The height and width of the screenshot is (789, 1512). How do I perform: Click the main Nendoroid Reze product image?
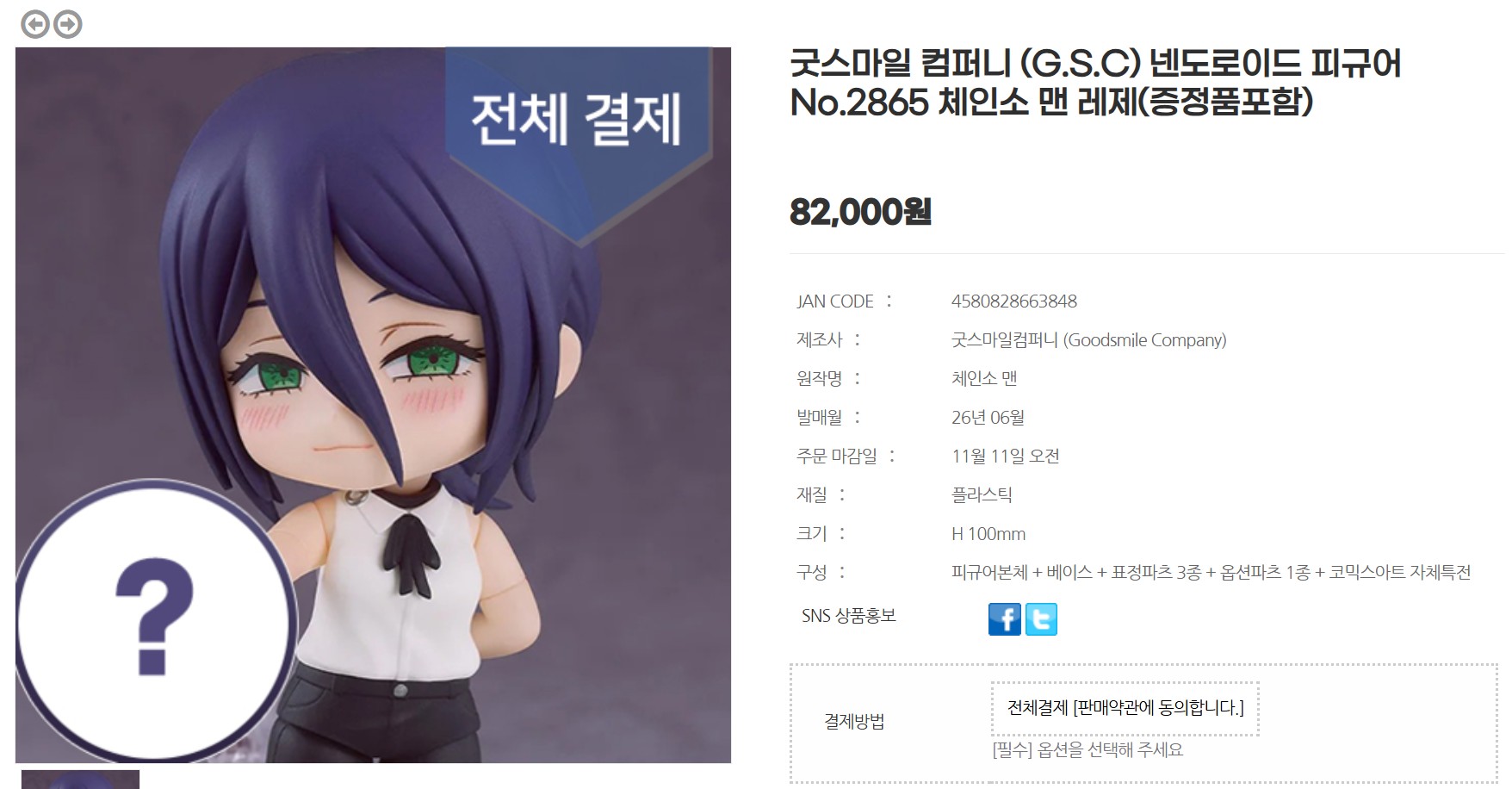click(x=373, y=405)
